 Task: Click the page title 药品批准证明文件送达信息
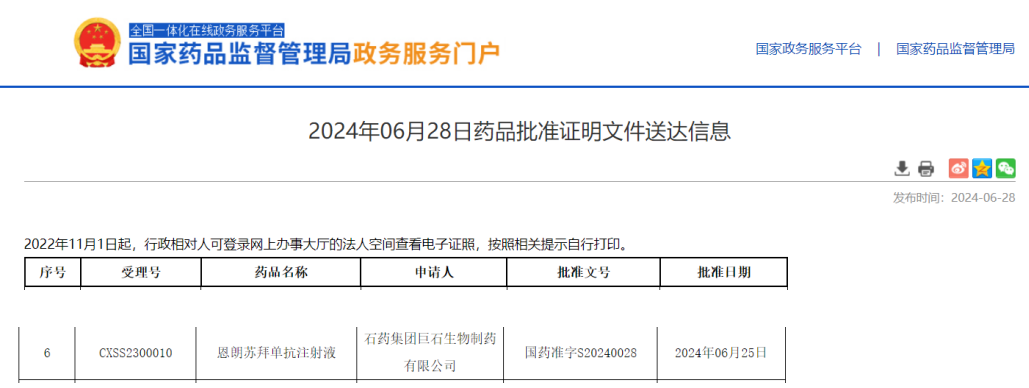(x=520, y=131)
